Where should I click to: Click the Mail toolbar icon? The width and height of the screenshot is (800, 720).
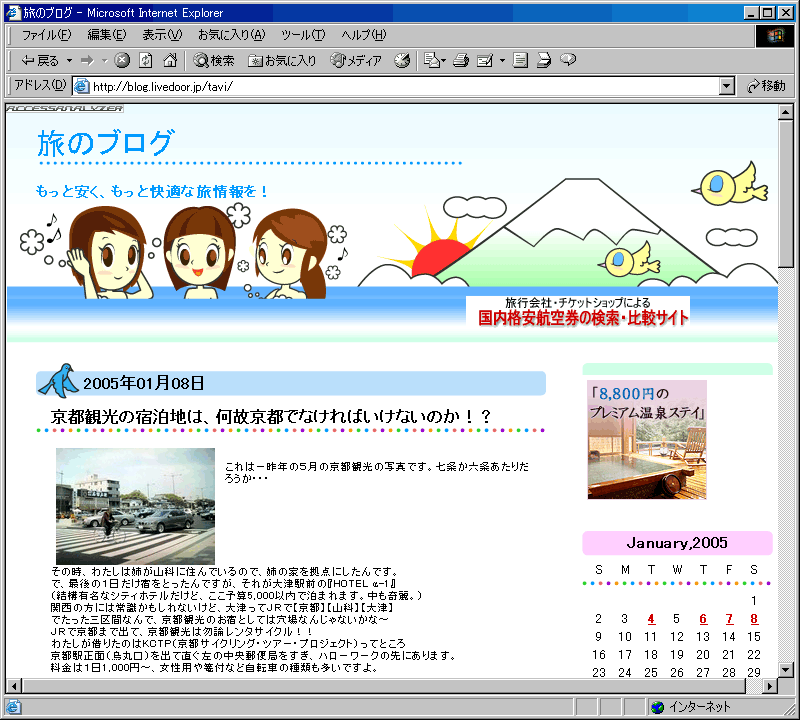[x=432, y=61]
